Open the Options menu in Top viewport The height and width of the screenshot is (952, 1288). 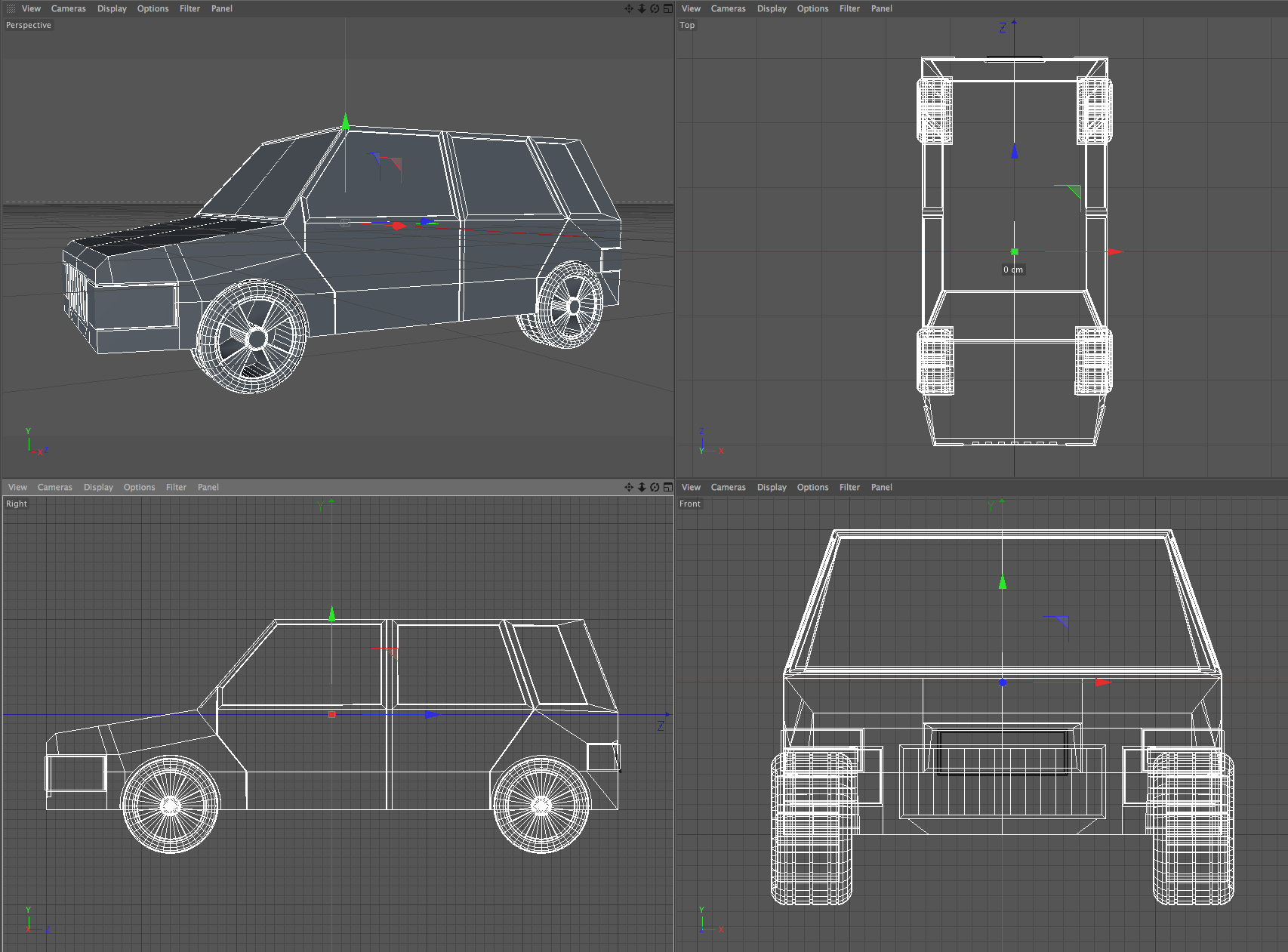812,8
